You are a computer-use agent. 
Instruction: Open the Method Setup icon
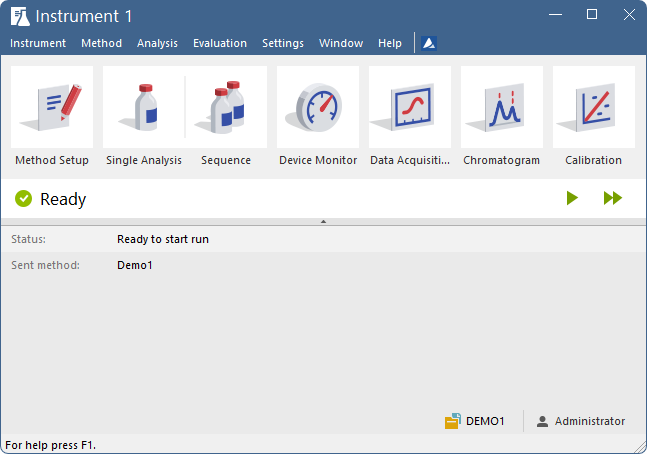pyautogui.click(x=52, y=107)
